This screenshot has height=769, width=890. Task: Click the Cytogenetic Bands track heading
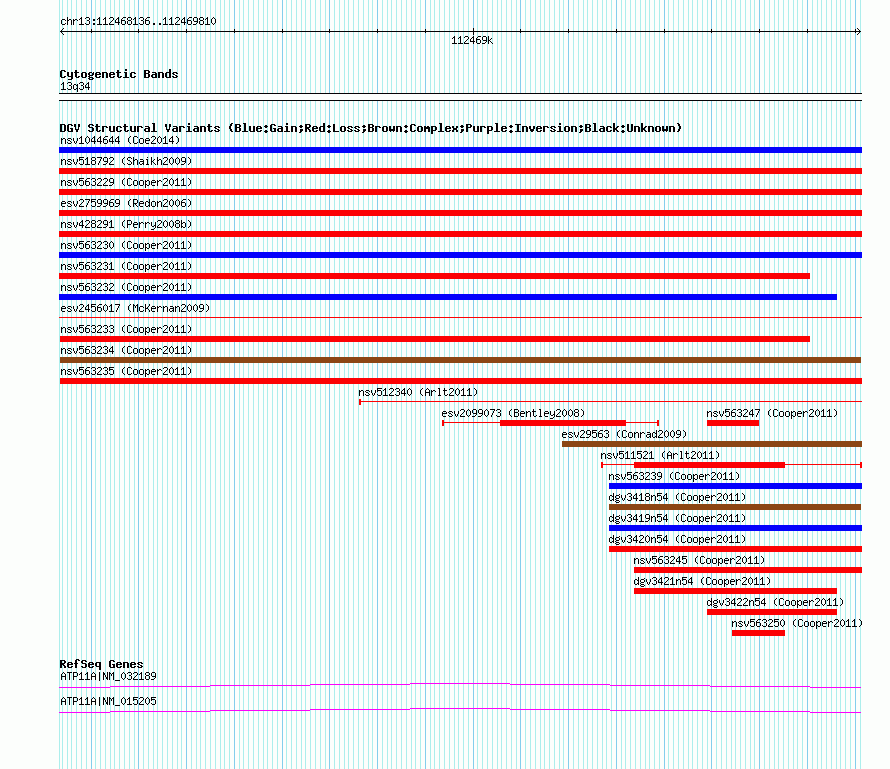119,74
